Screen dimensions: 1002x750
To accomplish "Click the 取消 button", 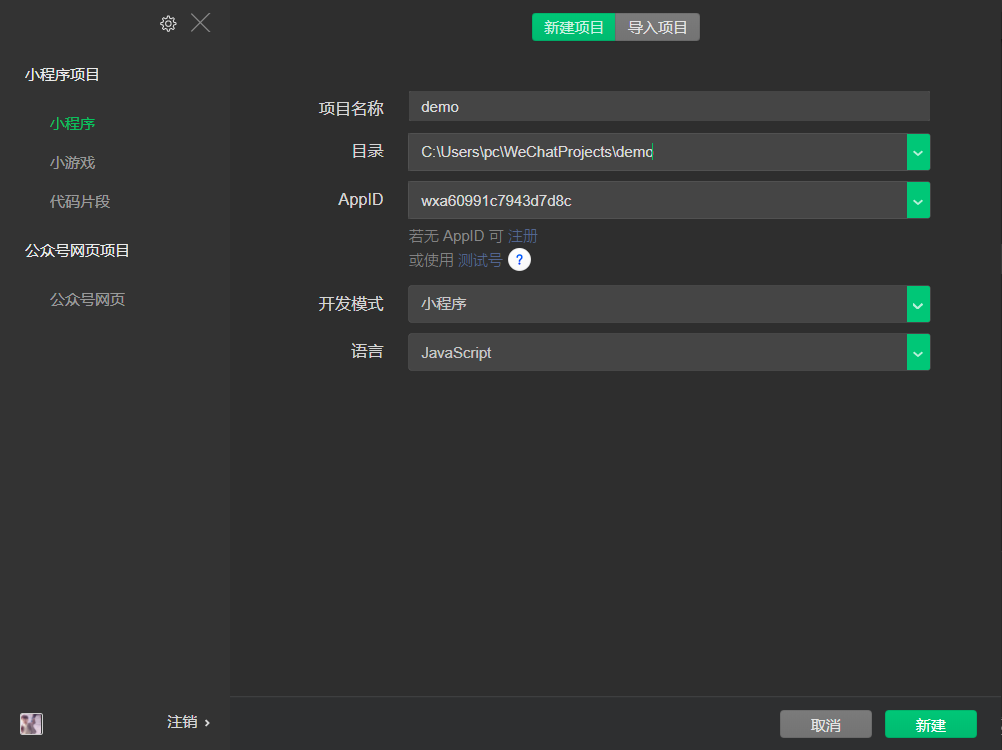I will pyautogui.click(x=826, y=724).
